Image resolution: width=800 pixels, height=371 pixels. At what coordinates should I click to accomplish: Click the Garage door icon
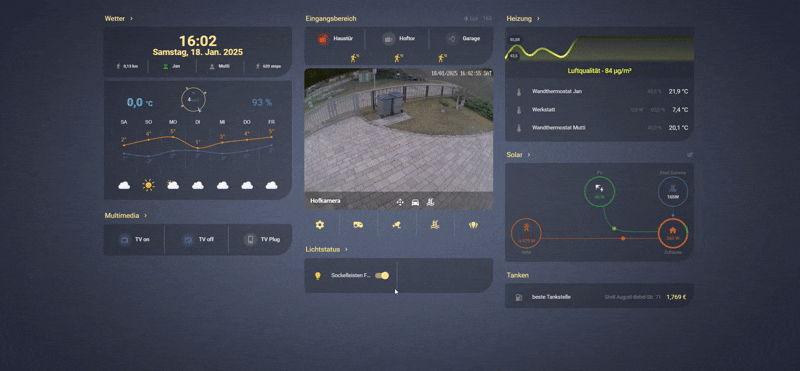point(452,38)
